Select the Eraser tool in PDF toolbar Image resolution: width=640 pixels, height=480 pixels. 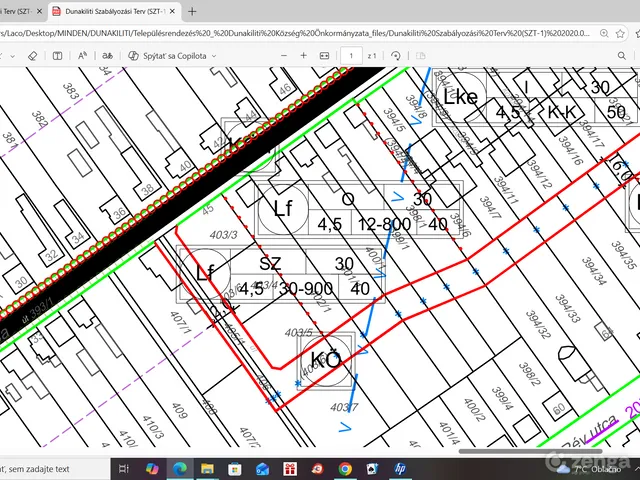pyautogui.click(x=33, y=56)
